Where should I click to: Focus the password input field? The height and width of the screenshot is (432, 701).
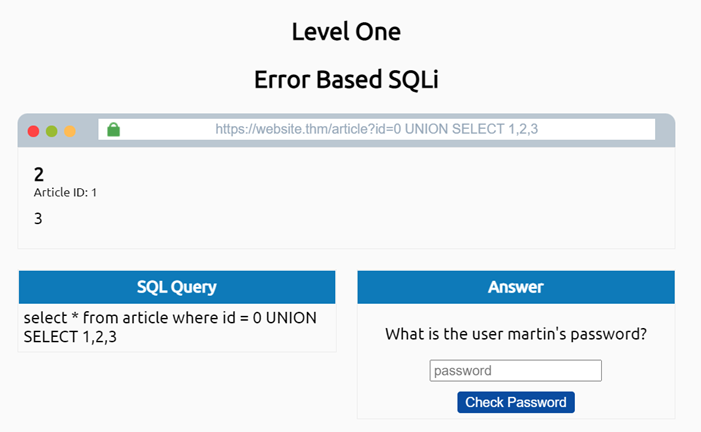[515, 371]
